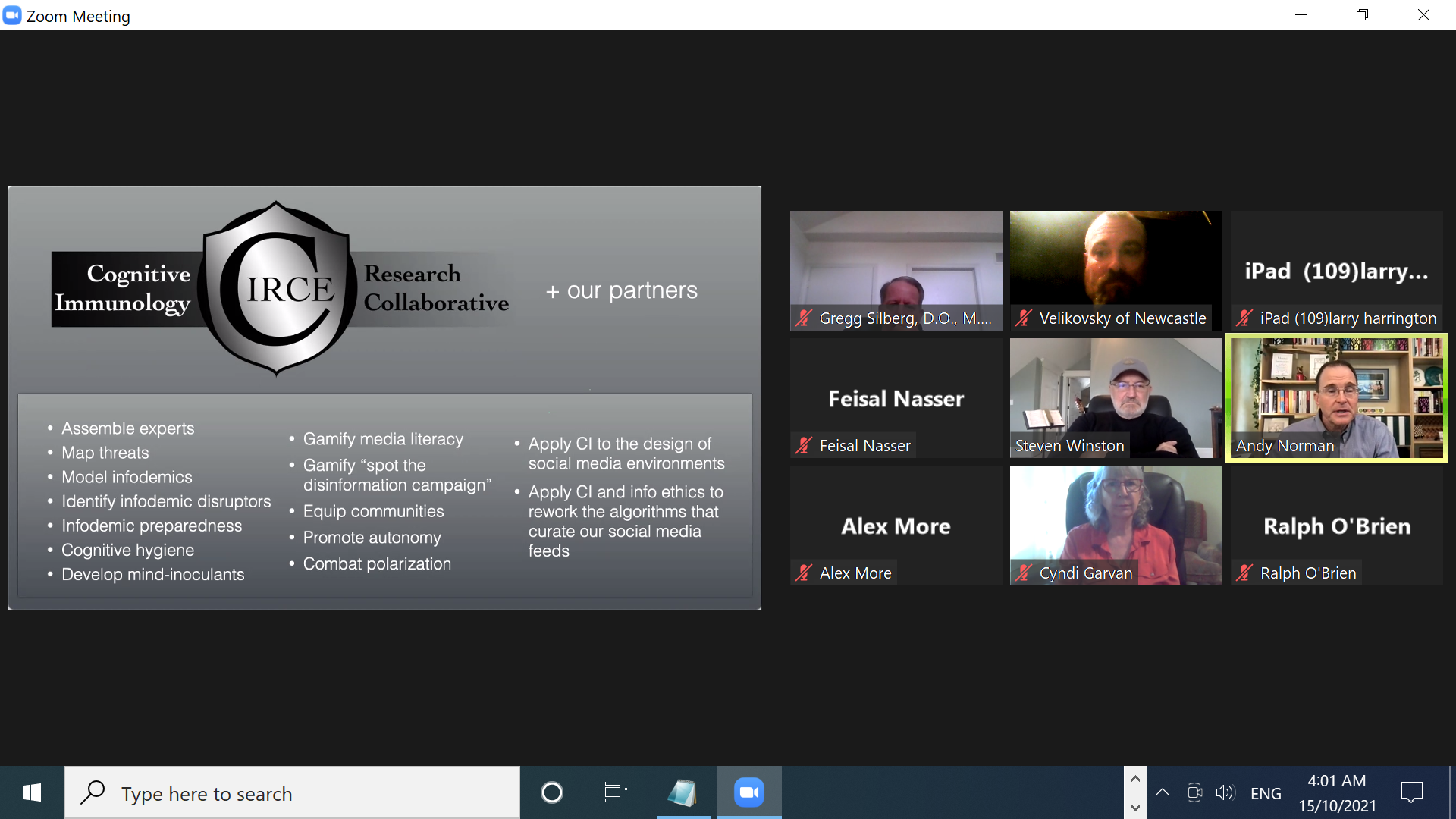Click larry harrington's muted mic icon
The width and height of the screenshot is (1456, 819).
pyautogui.click(x=1244, y=318)
